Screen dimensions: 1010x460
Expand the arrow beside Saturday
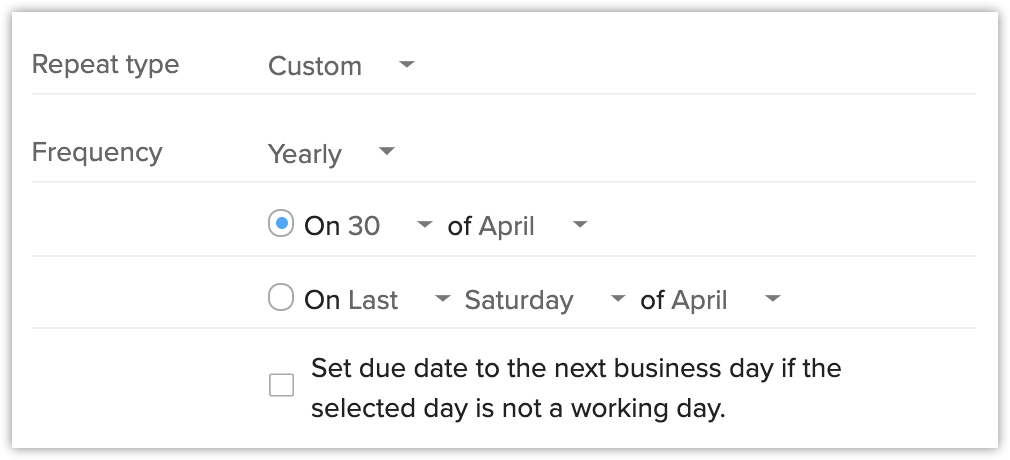point(618,299)
